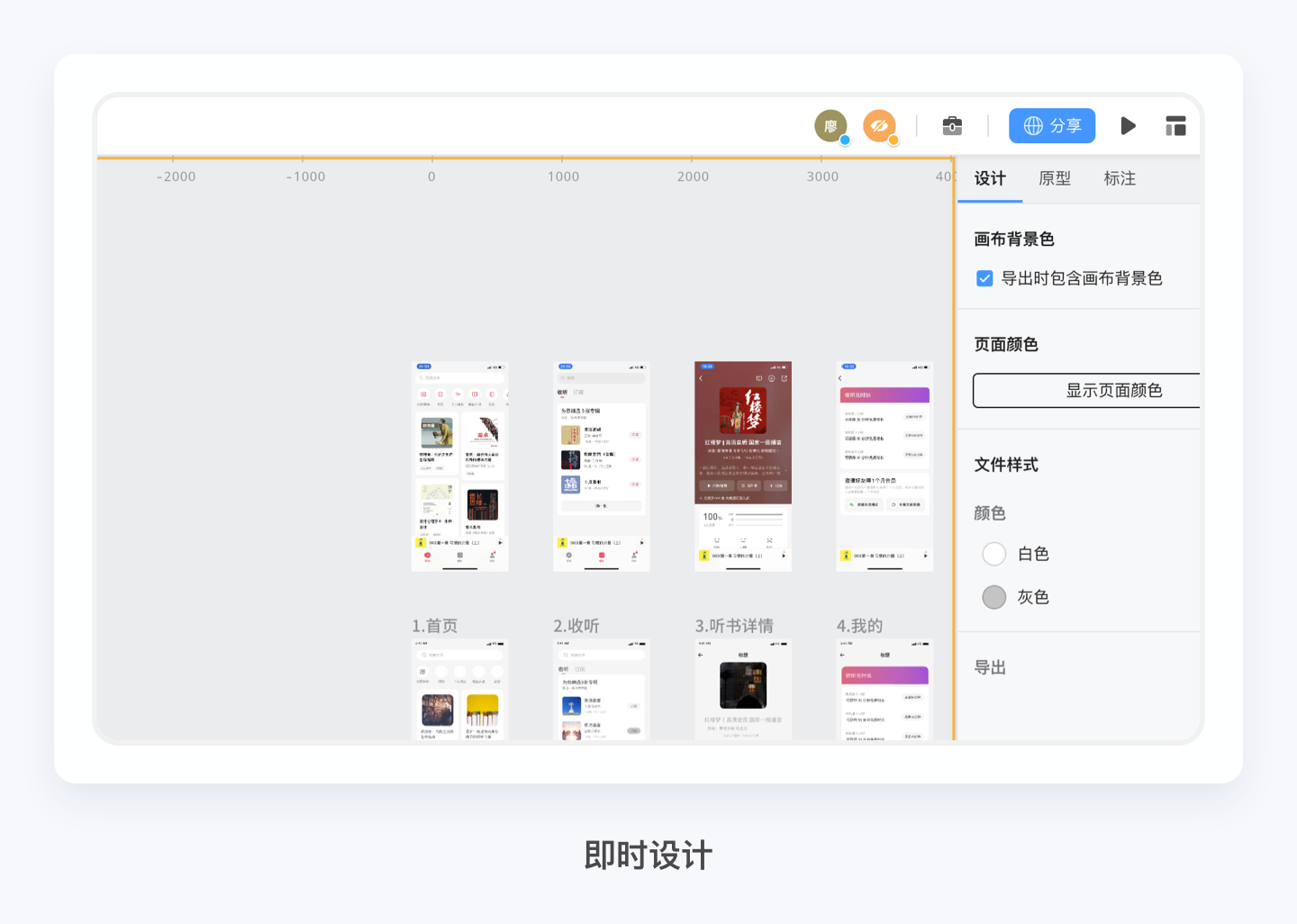This screenshot has height=924, width=1297.
Task: Open the toolbox (plugins) icon in toolbar
Action: pos(951,125)
